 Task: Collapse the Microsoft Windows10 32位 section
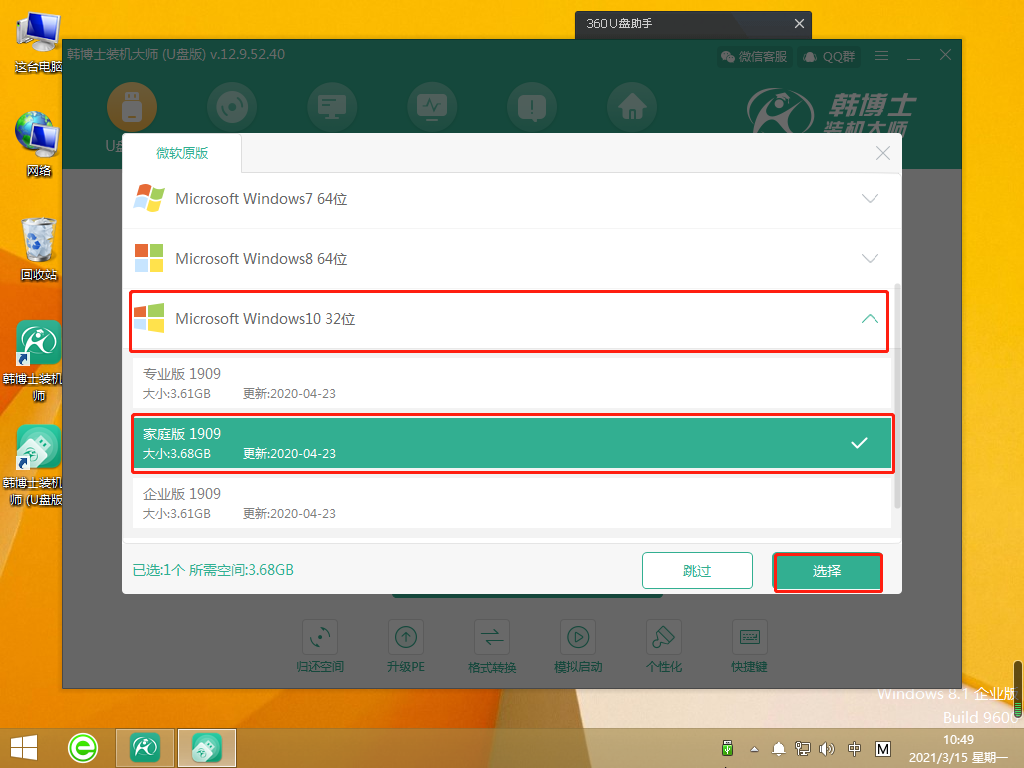click(x=869, y=319)
